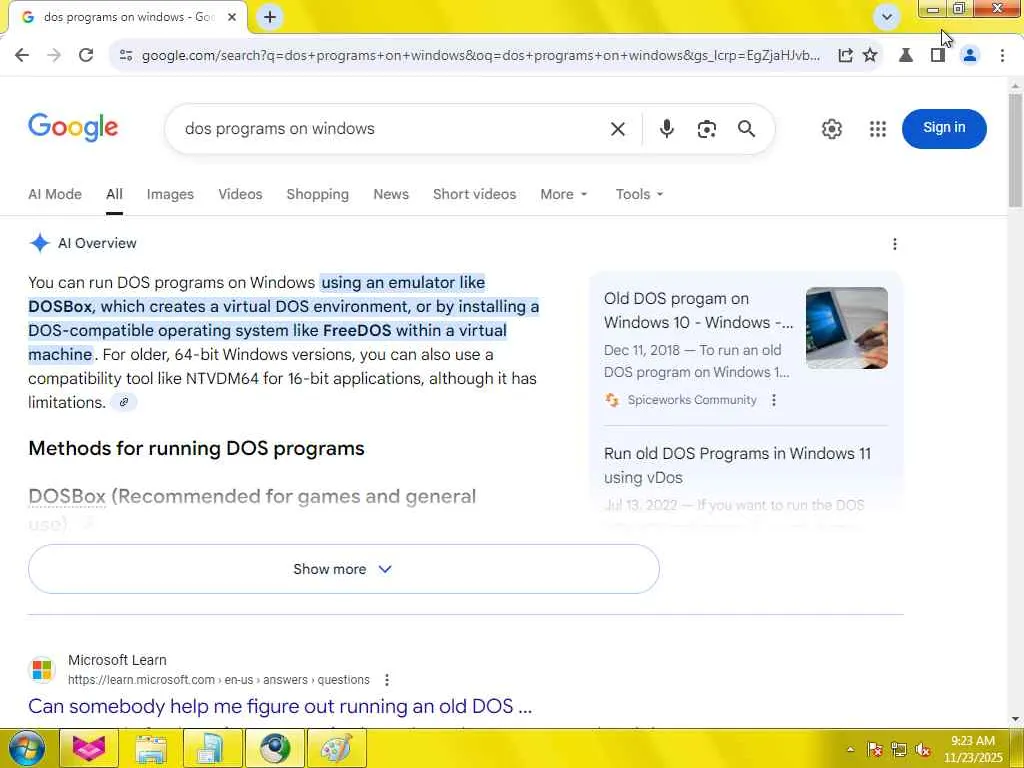
Task: Open the Google apps grid
Action: click(878, 129)
